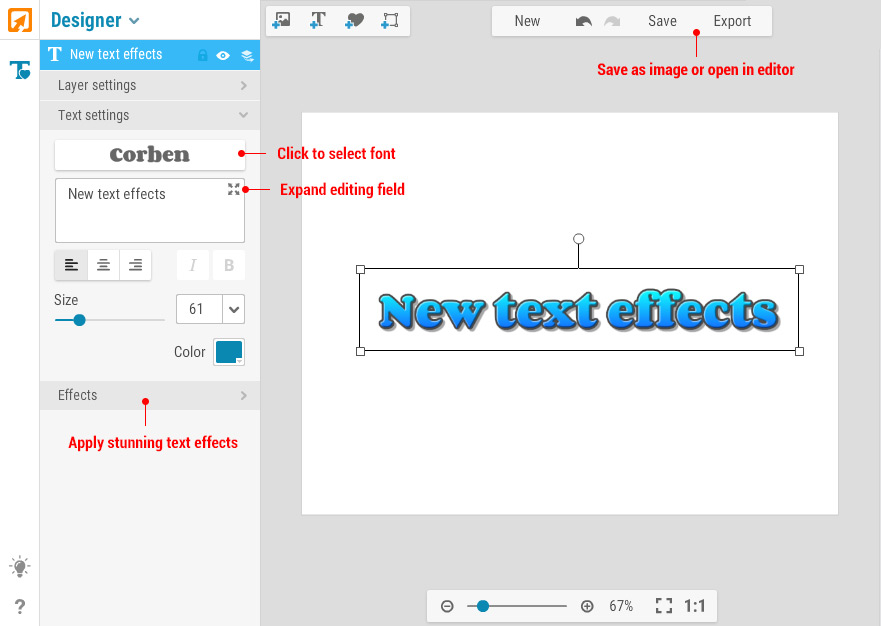Open the font size dropdown
The width and height of the screenshot is (881, 626).
click(x=234, y=309)
